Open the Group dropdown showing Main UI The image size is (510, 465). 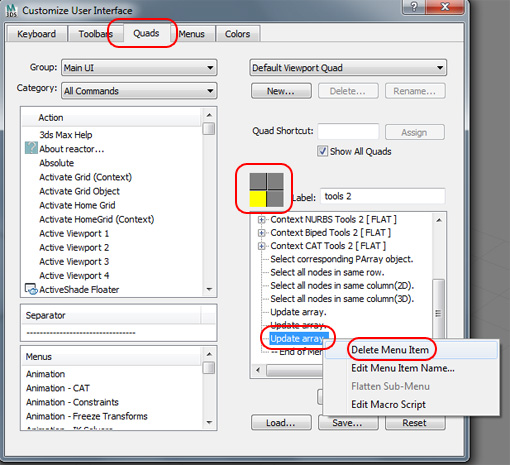point(139,68)
